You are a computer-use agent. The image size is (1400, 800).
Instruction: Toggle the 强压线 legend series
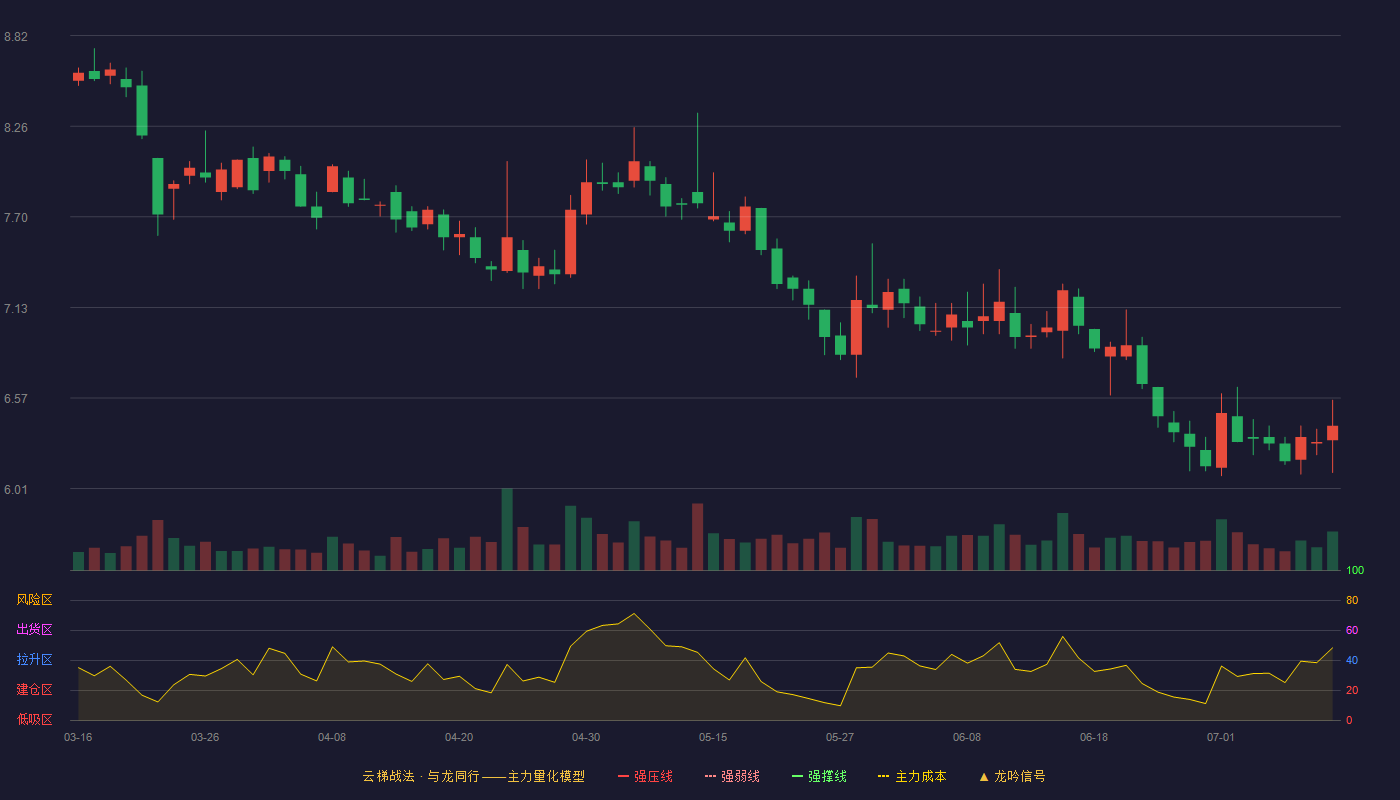(645, 776)
